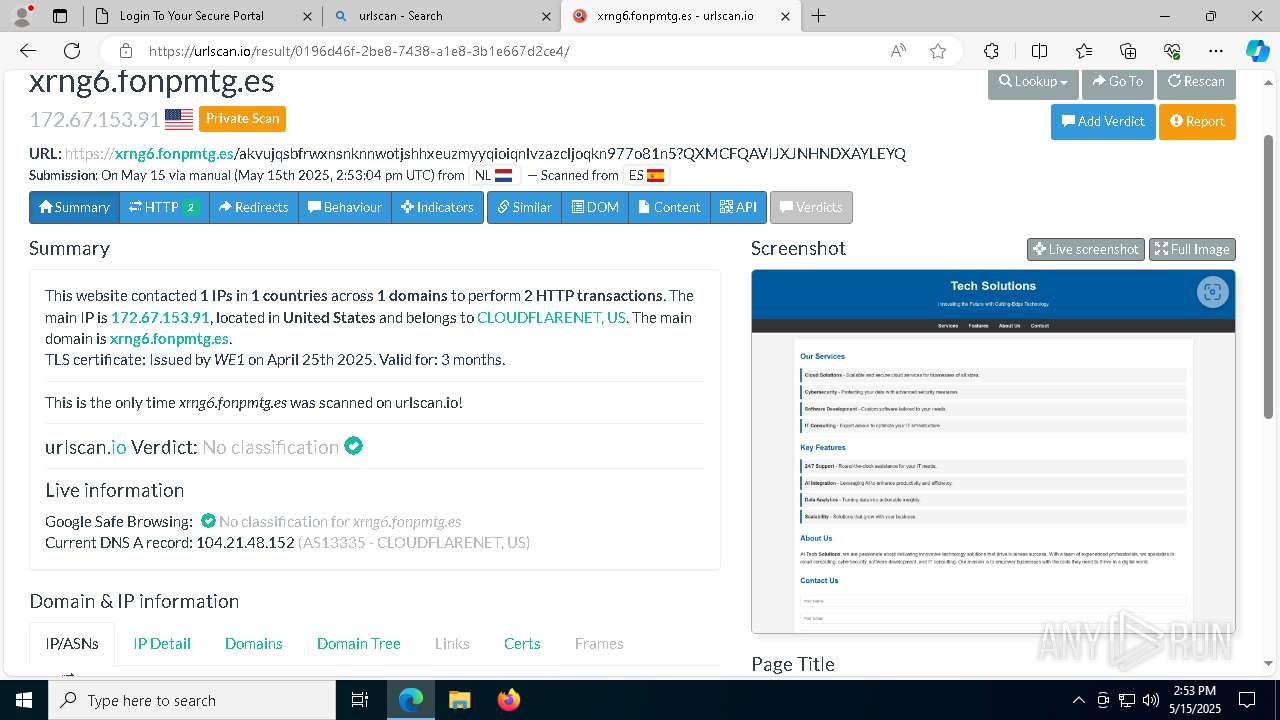Screen dimensions: 1280x720
Task: Open the Indicators tab
Action: 437,207
